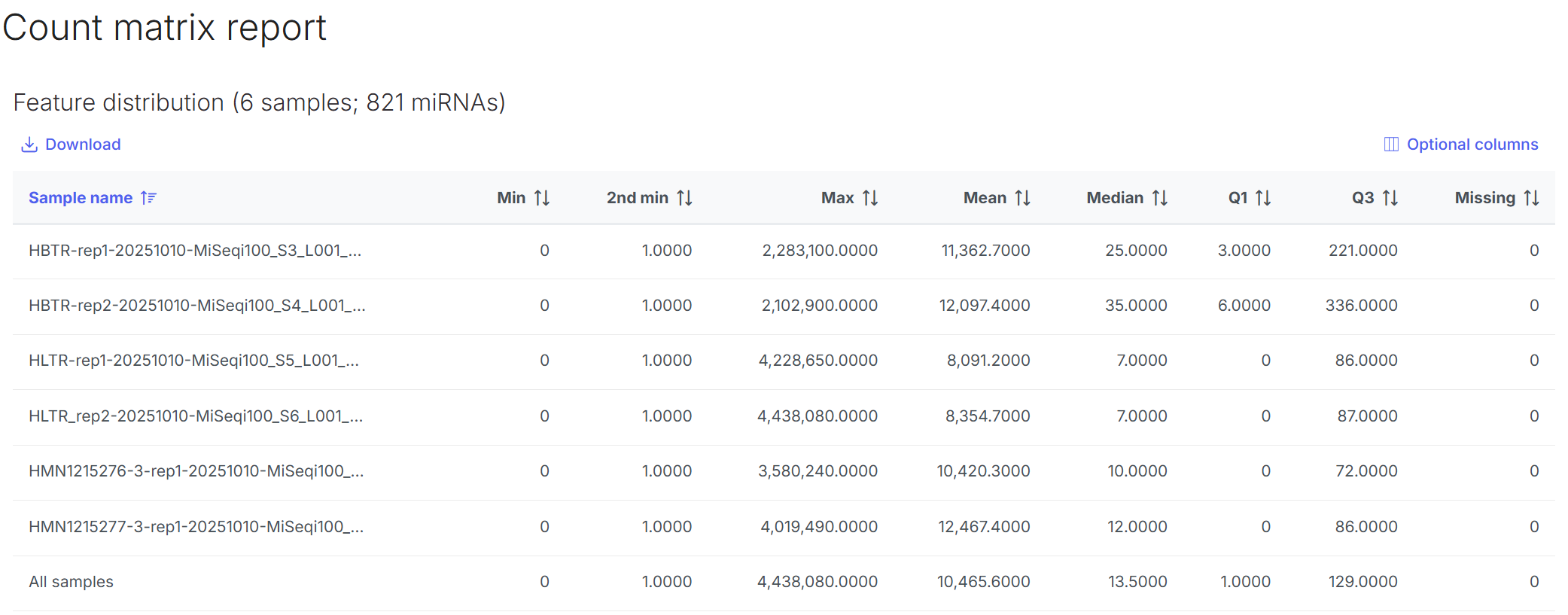
Task: Sort by Missing column arrows
Action: coord(1531,198)
